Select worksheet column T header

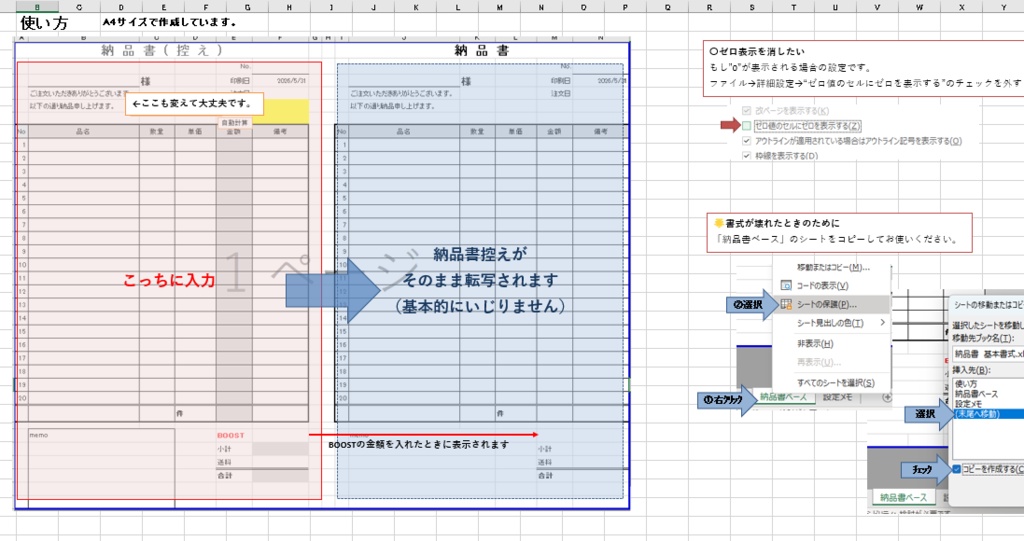pos(793,7)
